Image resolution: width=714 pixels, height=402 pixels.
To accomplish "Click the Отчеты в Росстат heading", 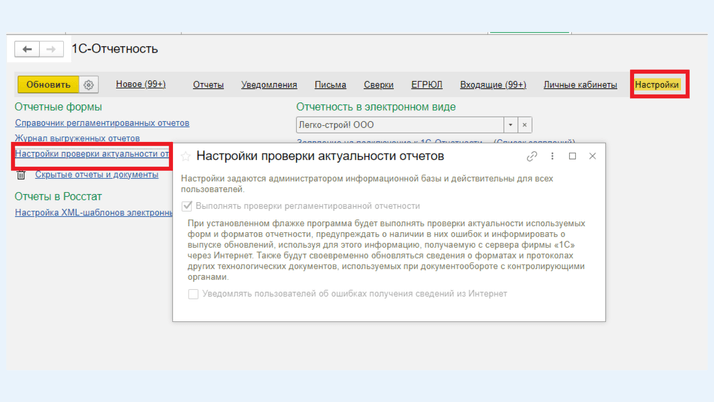I will pyautogui.click(x=58, y=197).
